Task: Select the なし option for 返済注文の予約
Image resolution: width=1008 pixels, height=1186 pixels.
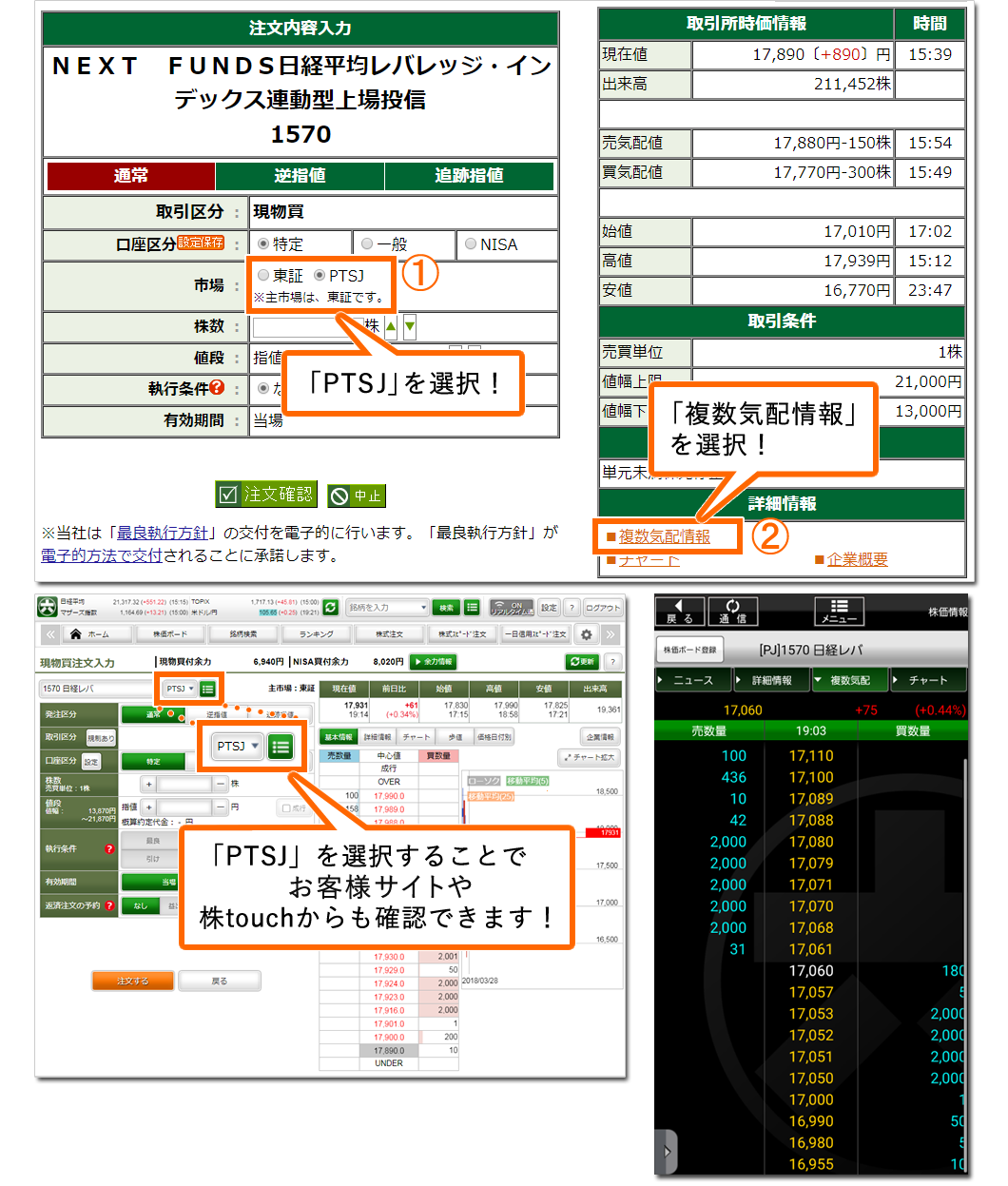Action: [x=141, y=905]
